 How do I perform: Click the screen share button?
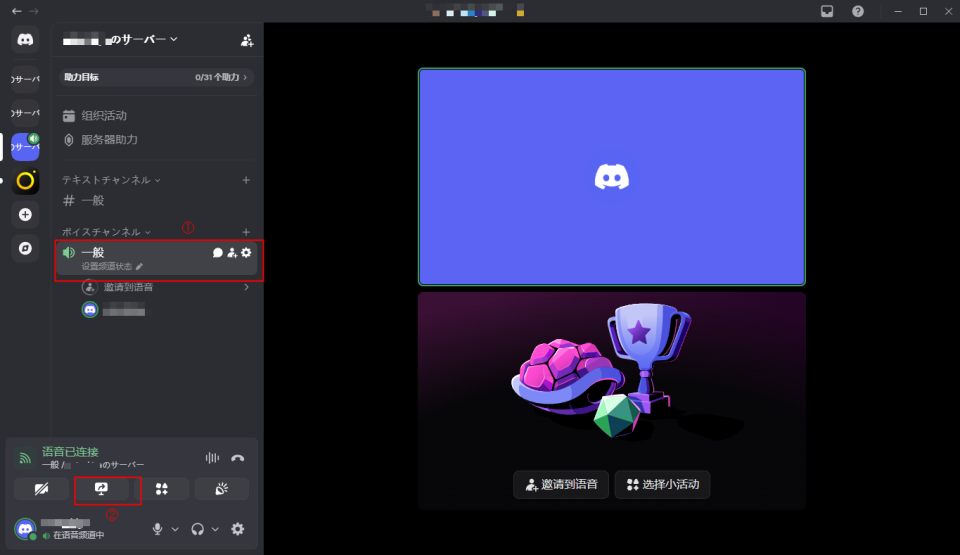point(102,489)
